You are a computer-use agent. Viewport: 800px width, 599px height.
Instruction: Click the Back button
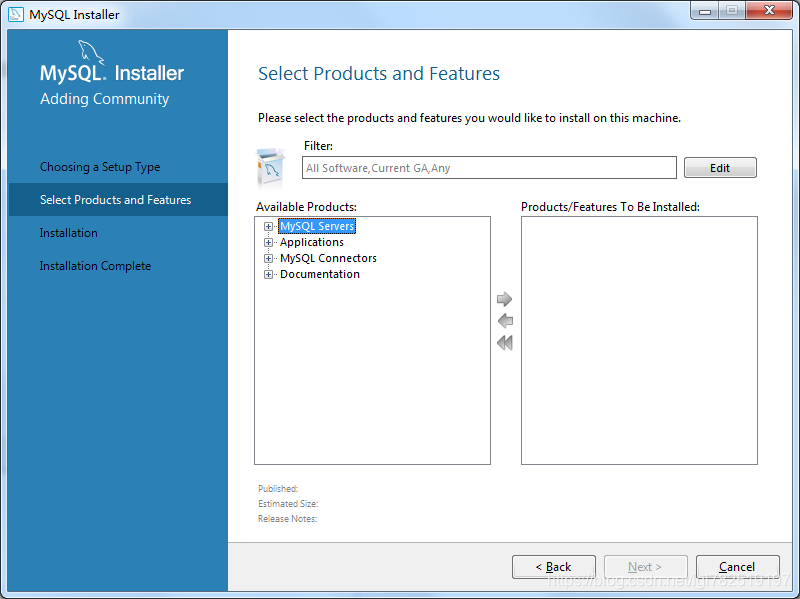click(x=554, y=567)
